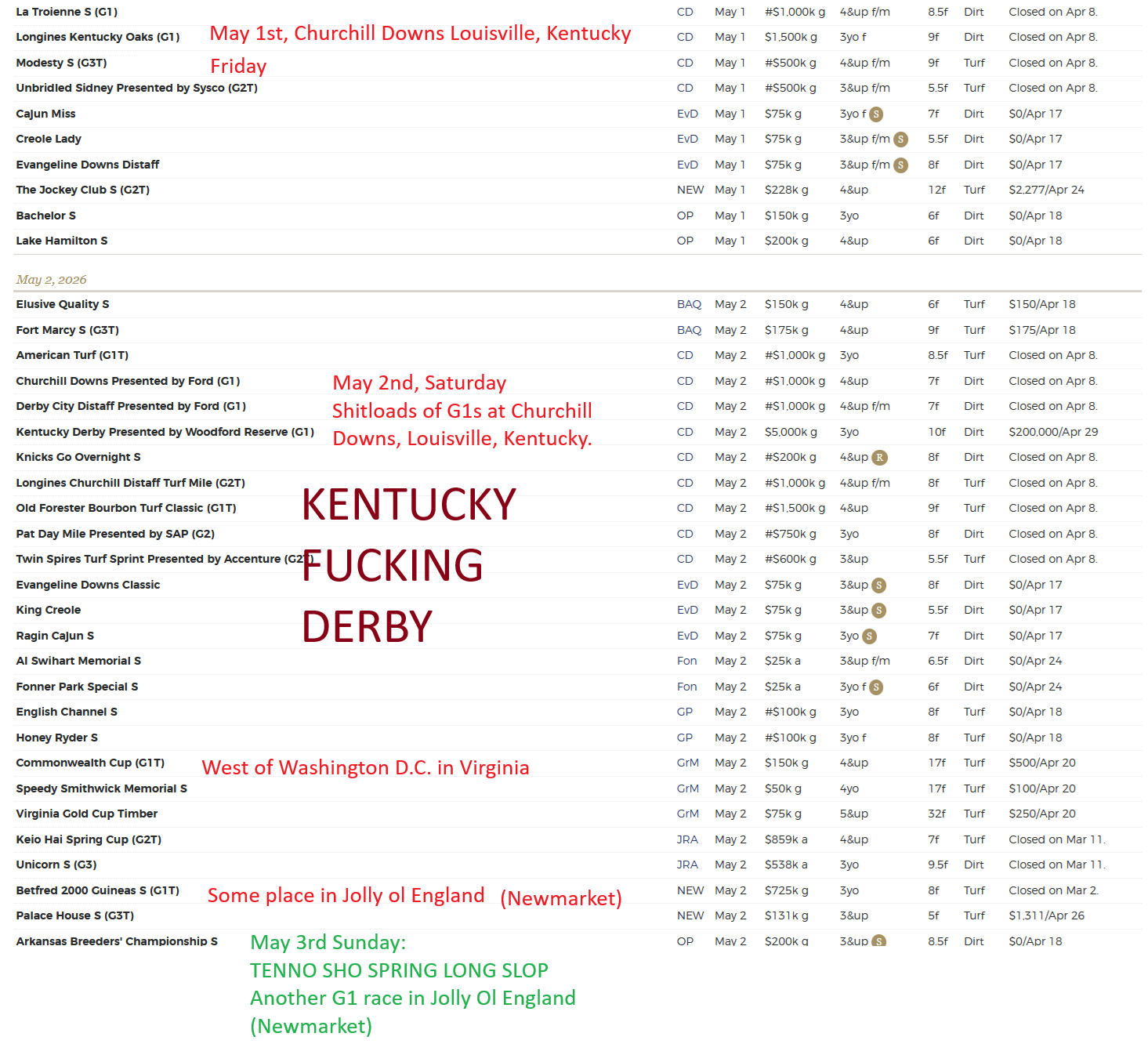The image size is (1148, 1044).
Task: Open Virginia Gold Cup Timber race
Action: point(86,814)
